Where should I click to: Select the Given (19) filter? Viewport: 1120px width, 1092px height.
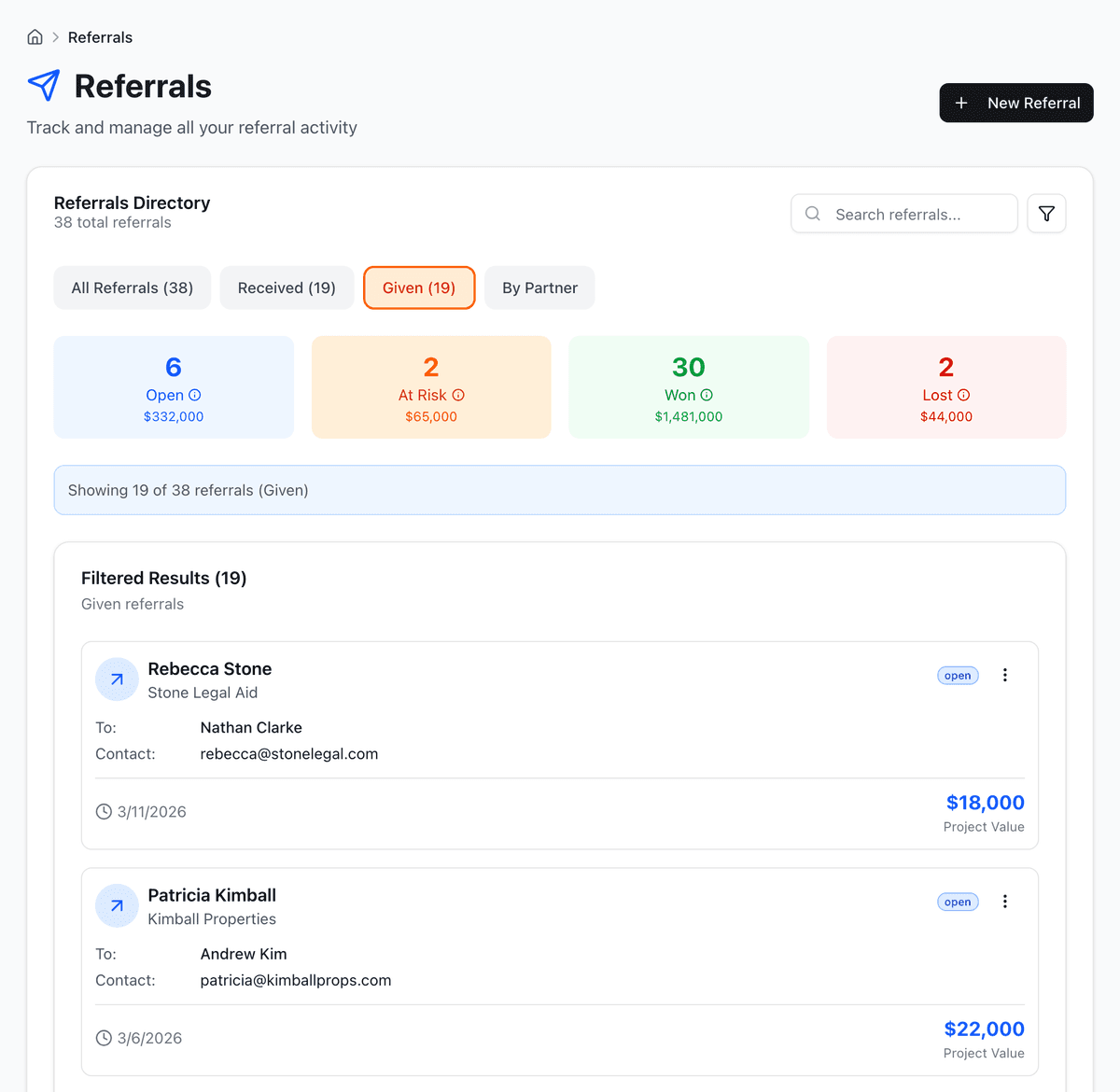coord(418,287)
